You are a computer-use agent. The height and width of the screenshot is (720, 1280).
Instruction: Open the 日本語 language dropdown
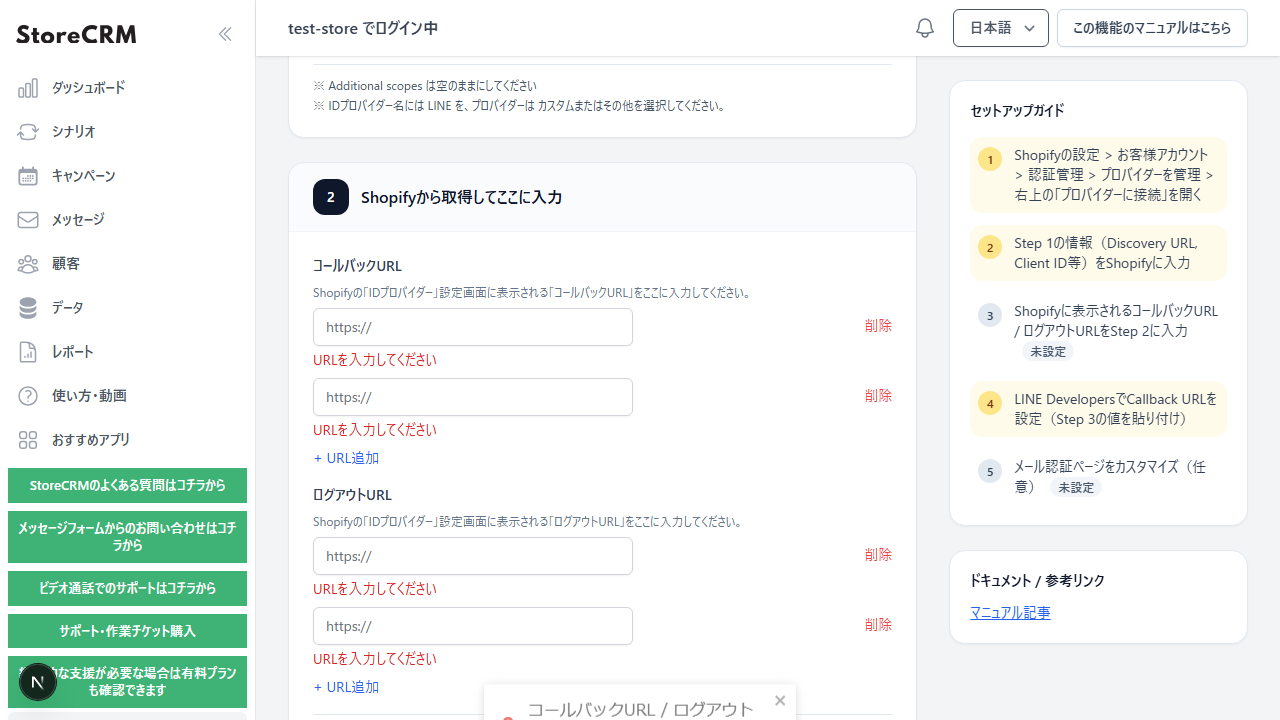pos(1001,28)
